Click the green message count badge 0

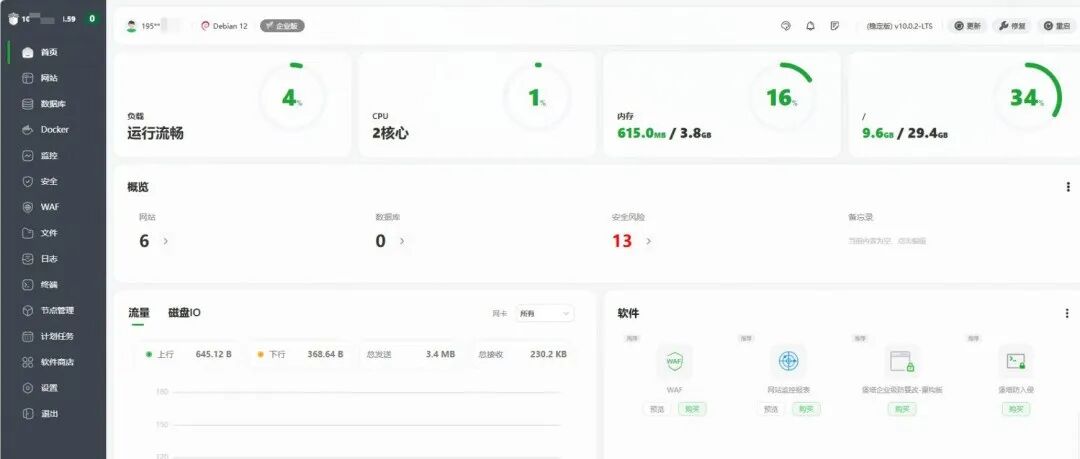92,19
